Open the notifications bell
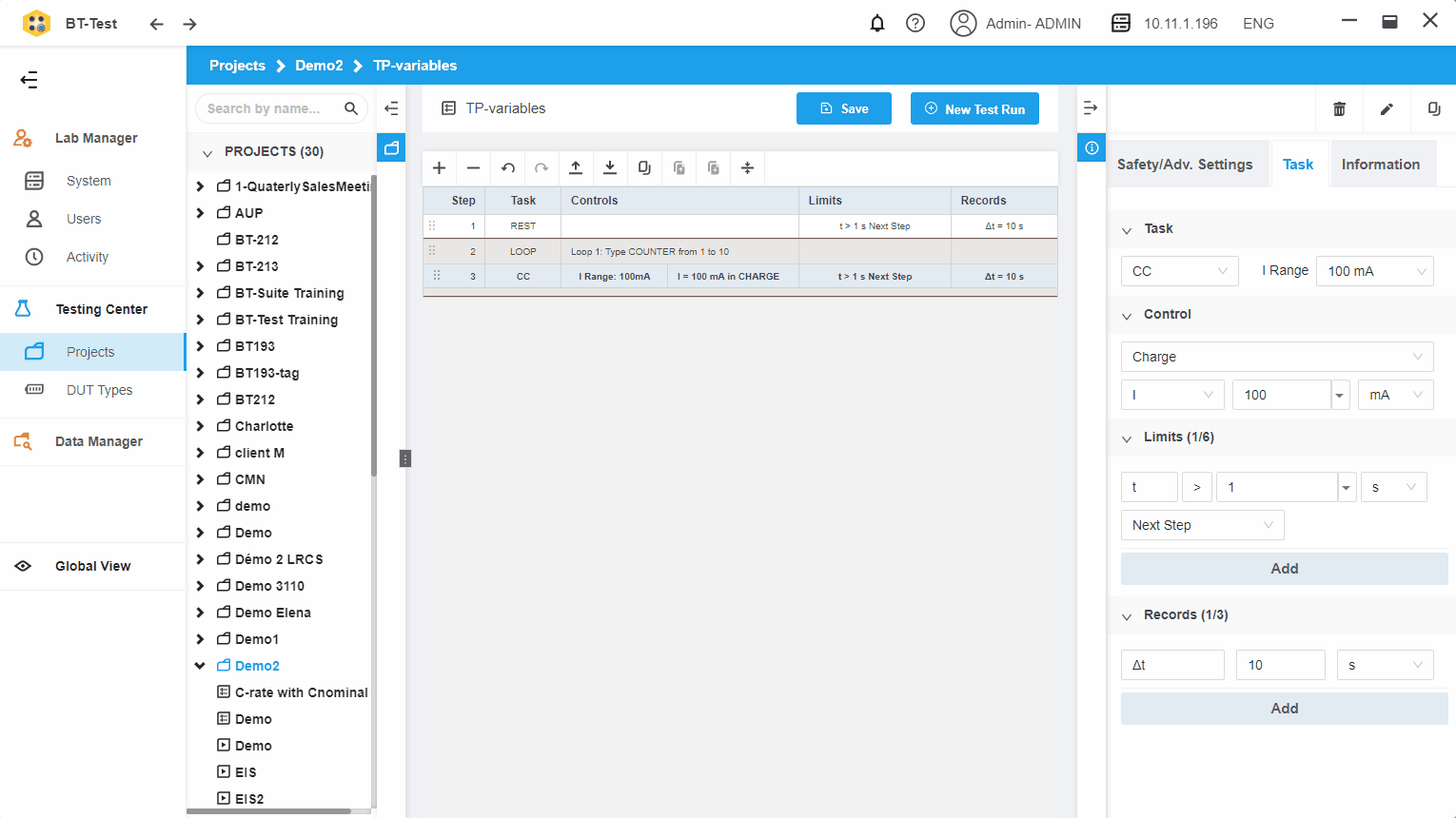The image size is (1456, 818). coord(877,23)
